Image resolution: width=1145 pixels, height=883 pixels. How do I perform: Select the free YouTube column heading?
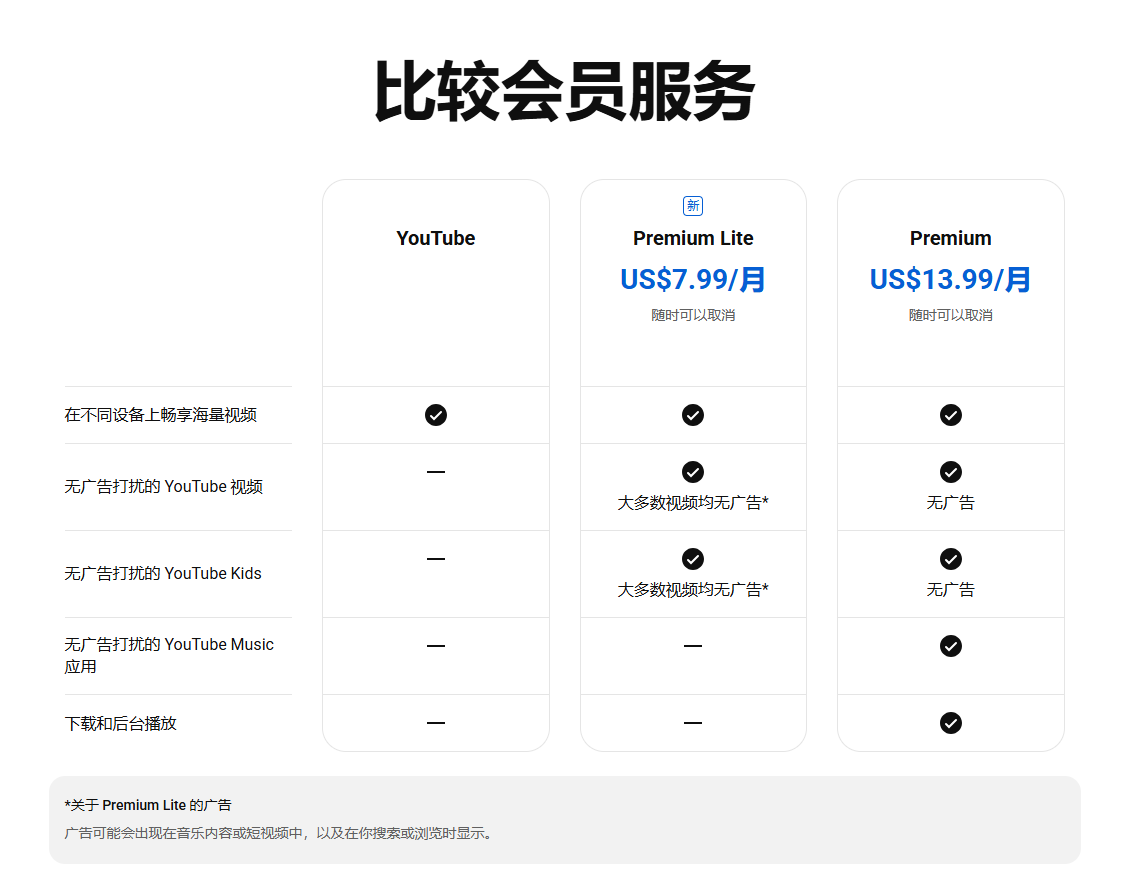436,238
